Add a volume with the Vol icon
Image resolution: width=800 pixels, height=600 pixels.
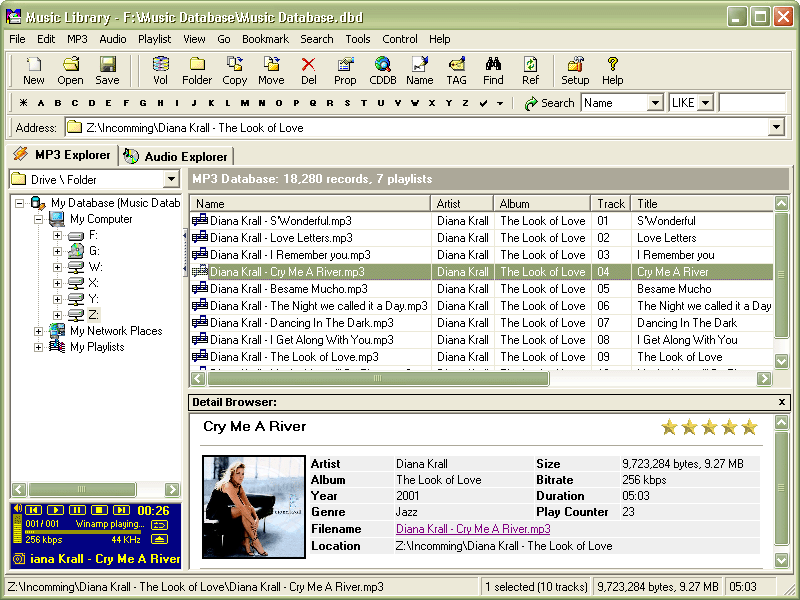click(160, 70)
